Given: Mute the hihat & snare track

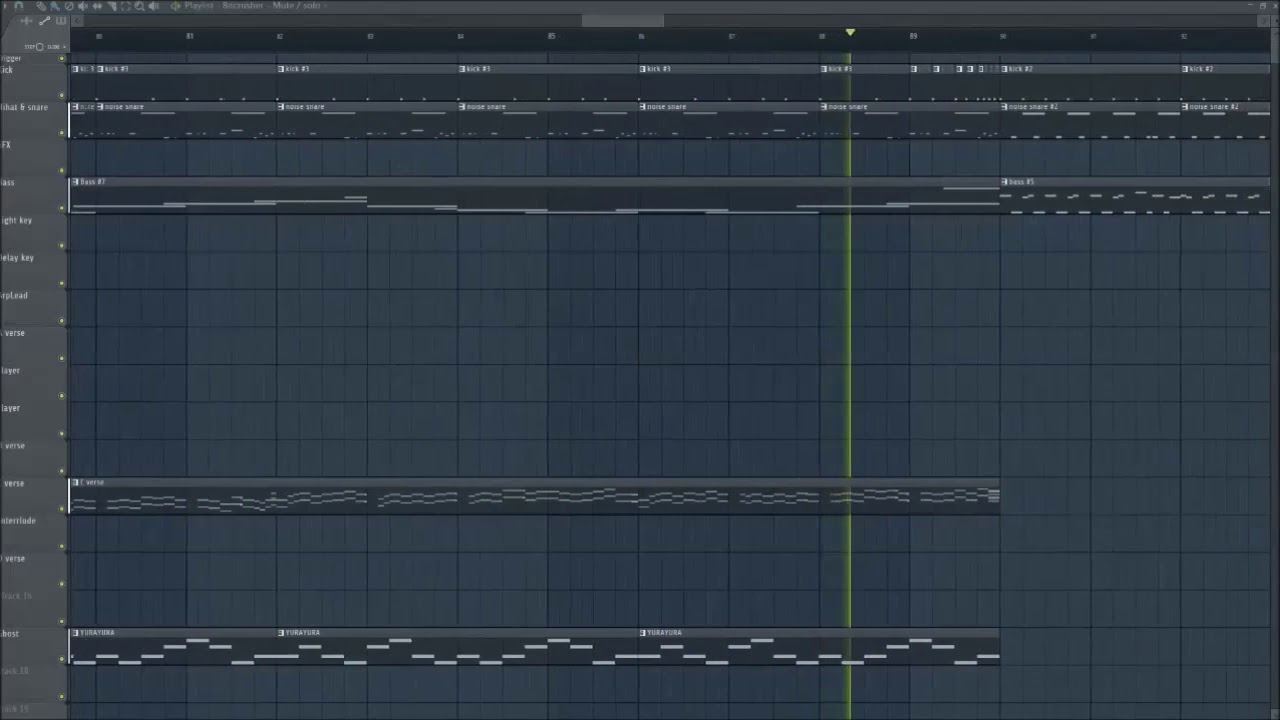Looking at the screenshot, I should (62, 133).
